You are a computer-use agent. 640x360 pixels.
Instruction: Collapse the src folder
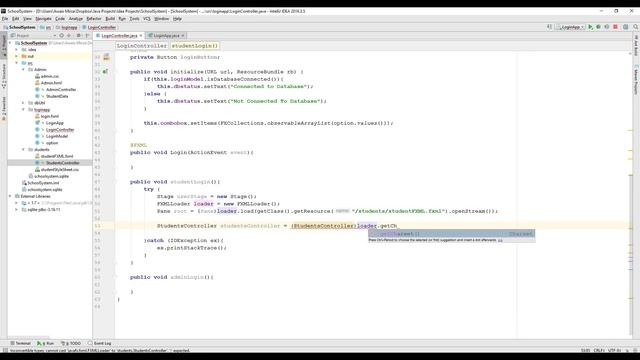point(17,63)
